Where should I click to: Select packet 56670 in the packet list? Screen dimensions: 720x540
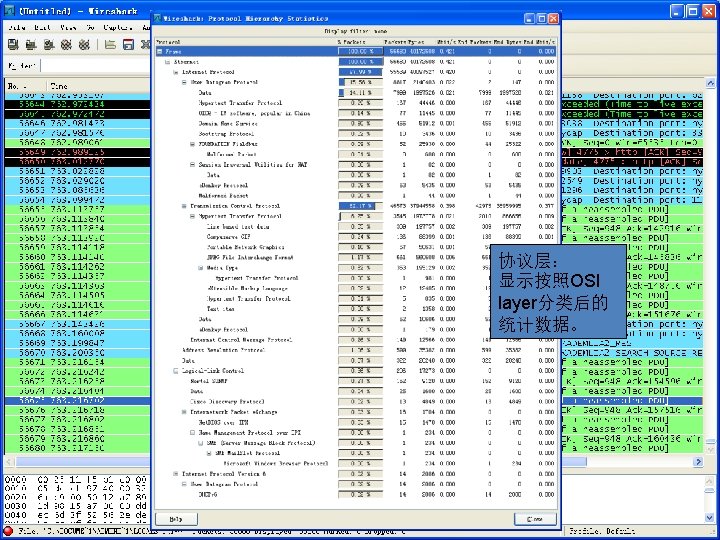[77, 353]
